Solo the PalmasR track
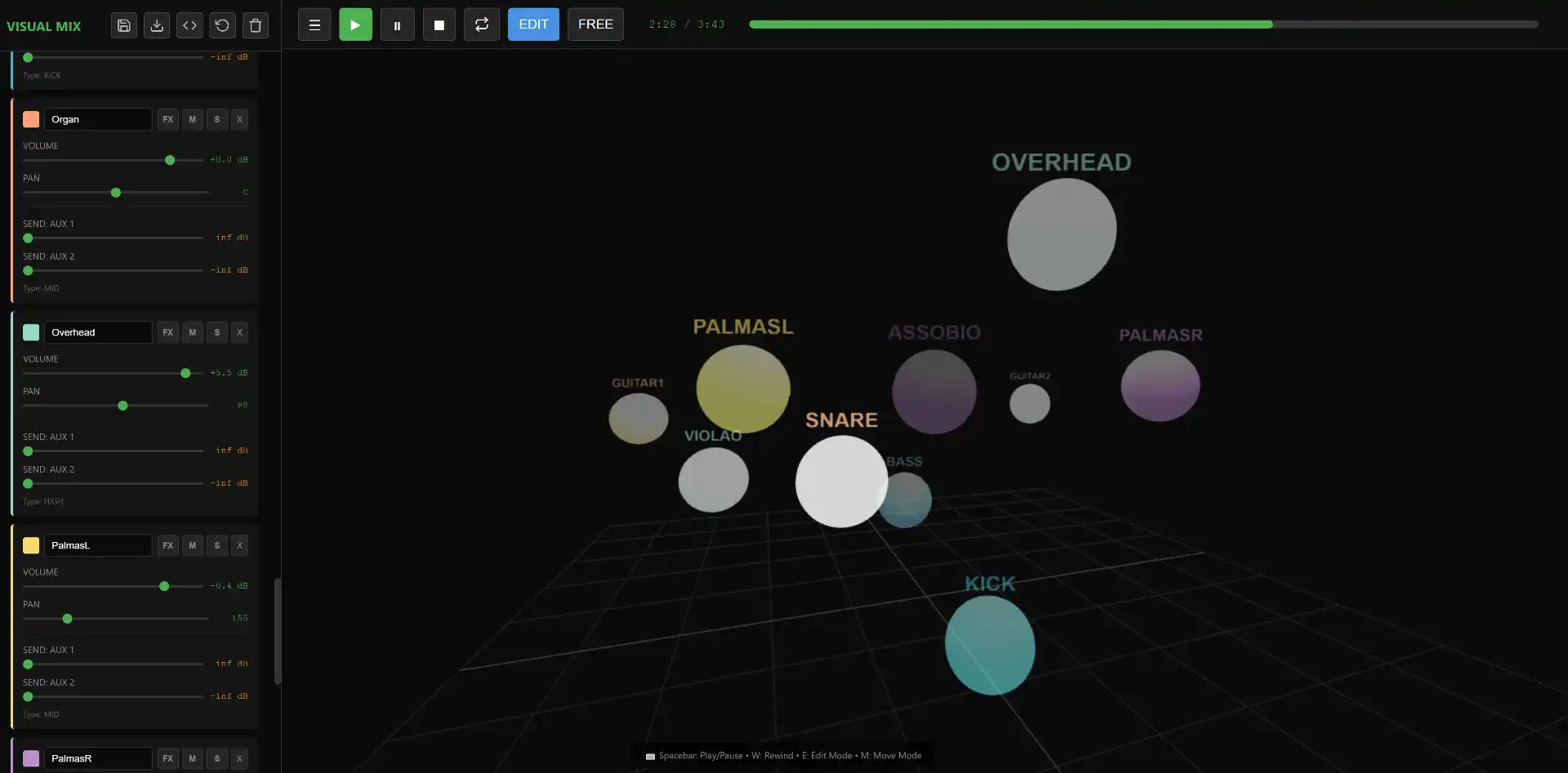The image size is (1568, 773). (x=216, y=758)
